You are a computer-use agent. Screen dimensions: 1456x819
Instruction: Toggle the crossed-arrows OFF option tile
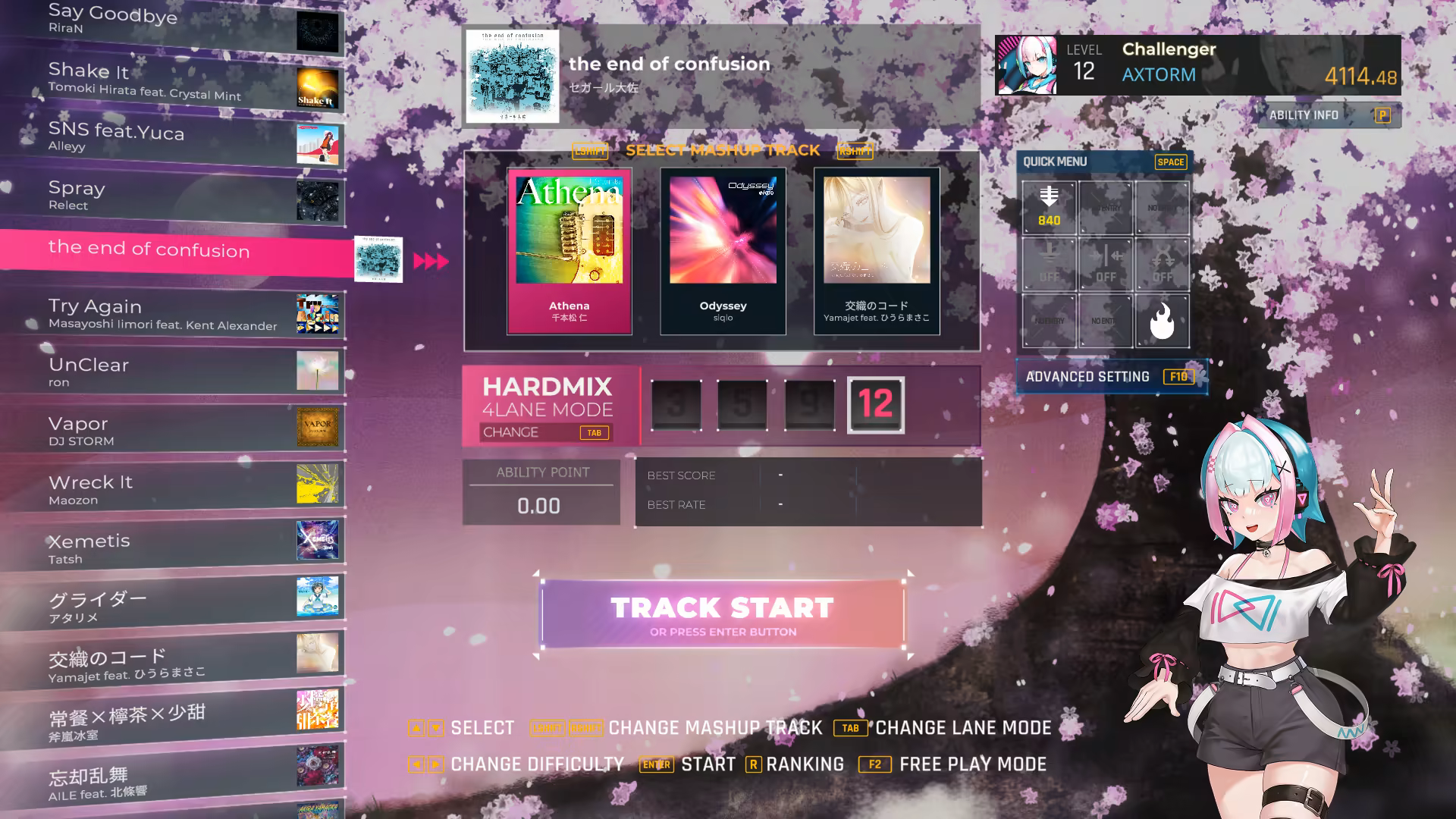[x=1162, y=264]
